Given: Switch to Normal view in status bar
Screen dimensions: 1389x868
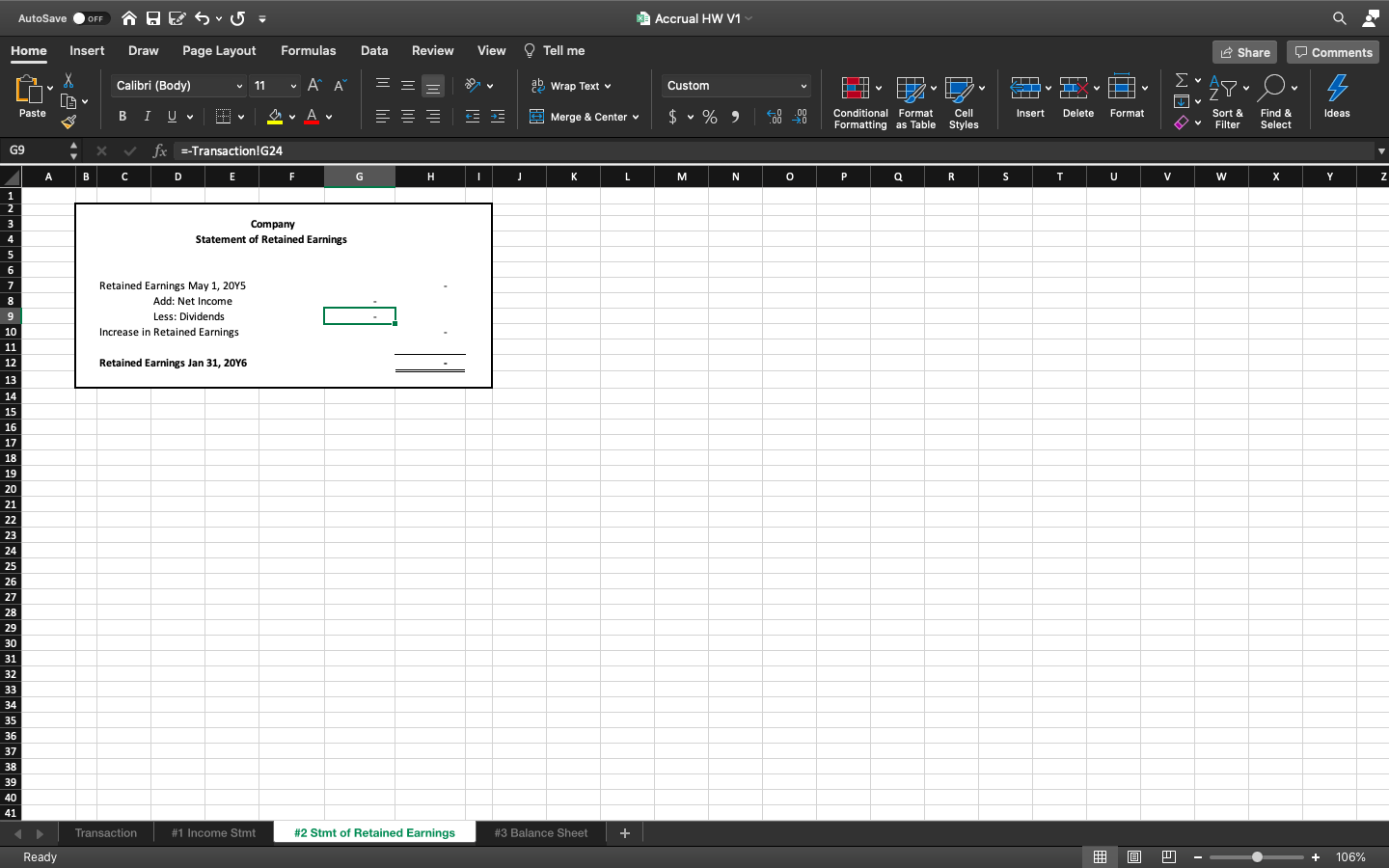Looking at the screenshot, I should (1100, 856).
